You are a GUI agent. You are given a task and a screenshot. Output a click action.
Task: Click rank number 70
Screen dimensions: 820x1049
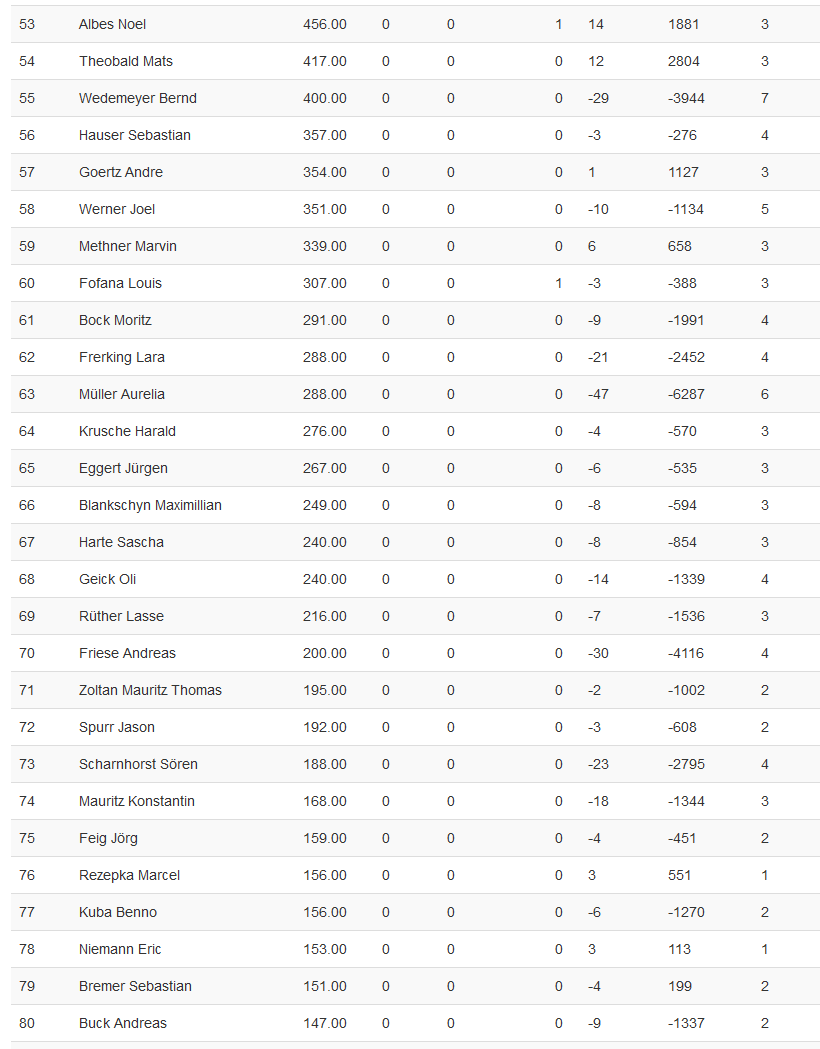[27, 653]
